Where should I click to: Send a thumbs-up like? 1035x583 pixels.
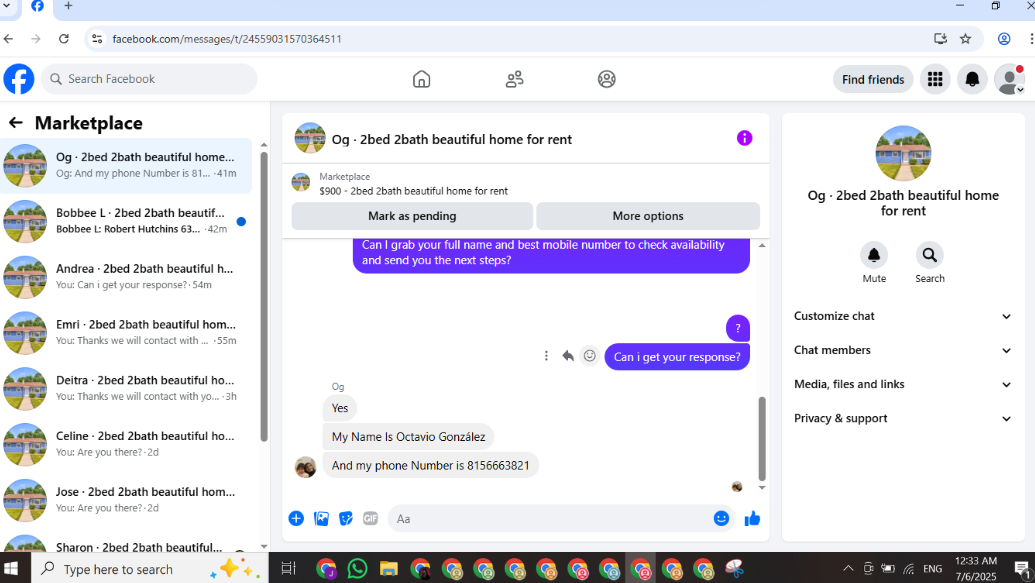tap(752, 519)
